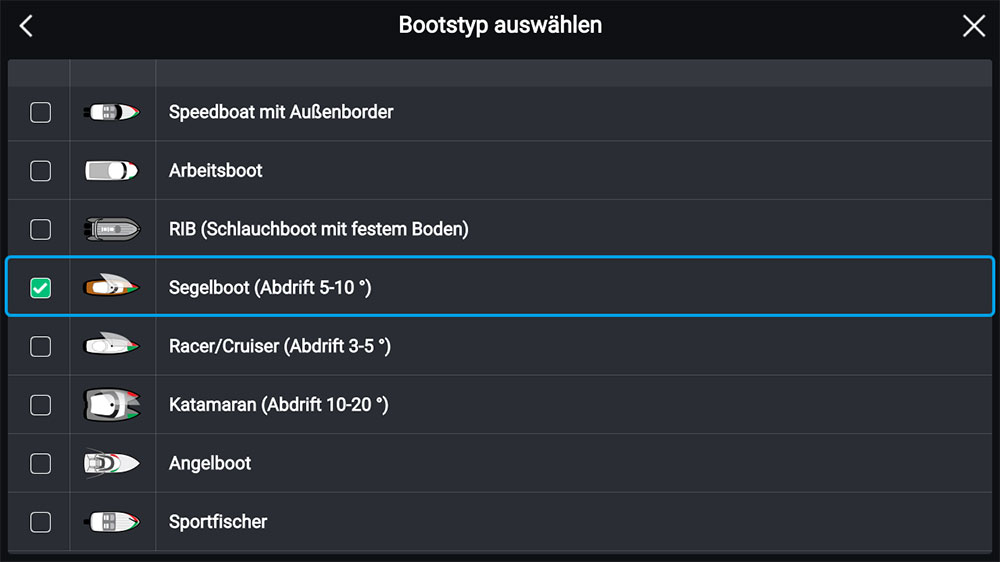Select the Angelboot text label
This screenshot has width=1000, height=562.
pyautogui.click(x=210, y=463)
